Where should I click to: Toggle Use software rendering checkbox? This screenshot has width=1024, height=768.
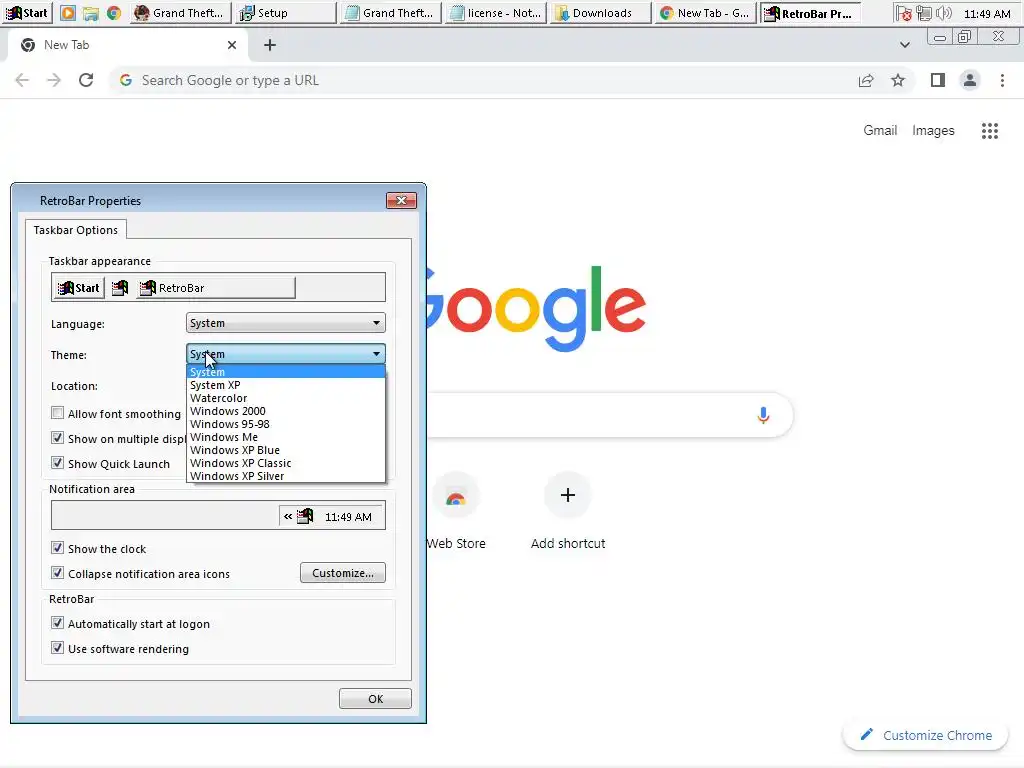pyautogui.click(x=57, y=648)
